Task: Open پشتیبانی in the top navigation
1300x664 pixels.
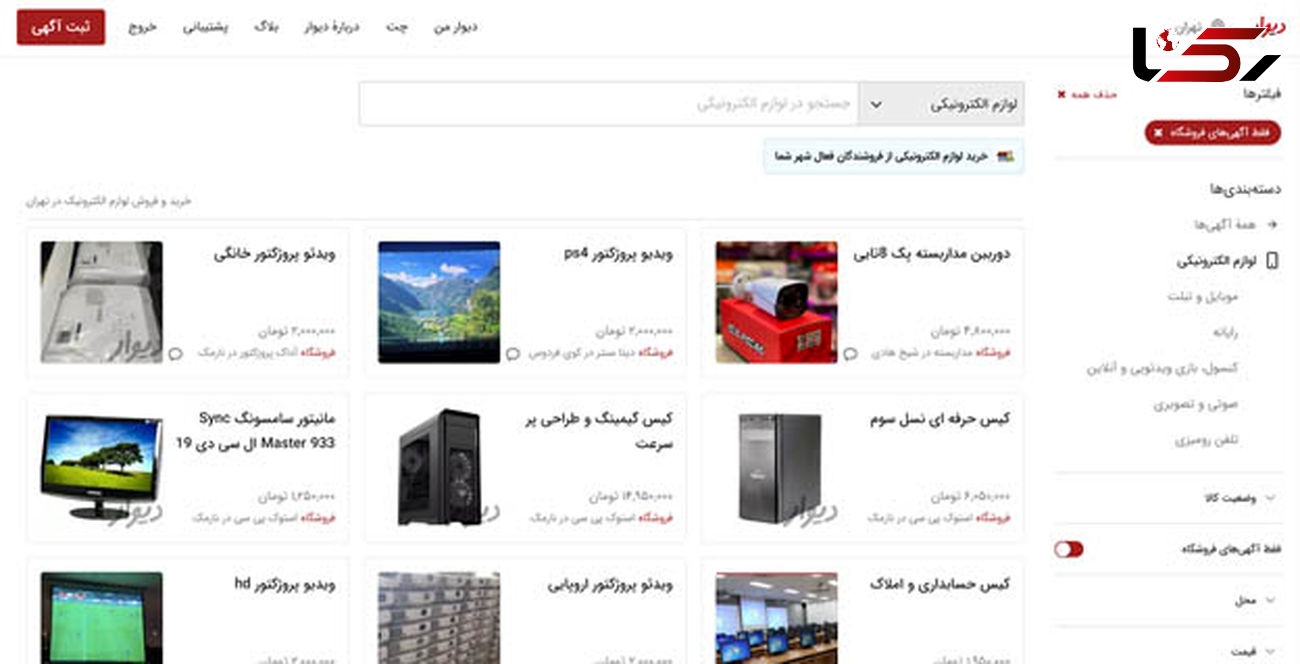Action: click(205, 27)
